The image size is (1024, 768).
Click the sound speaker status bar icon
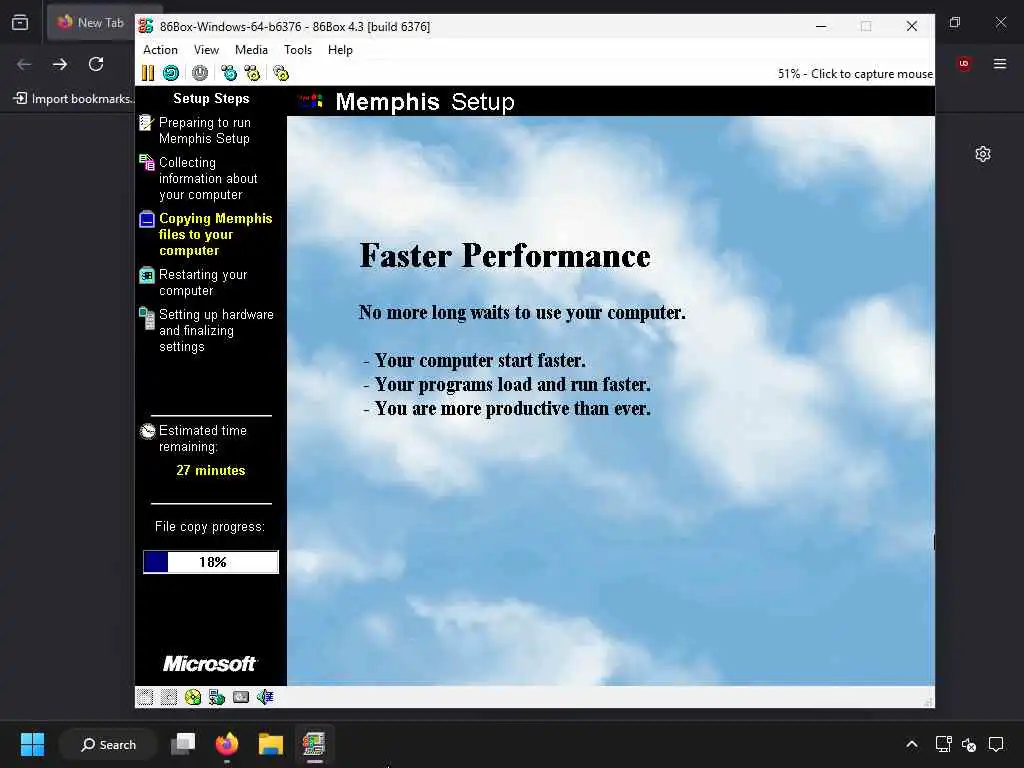265,697
